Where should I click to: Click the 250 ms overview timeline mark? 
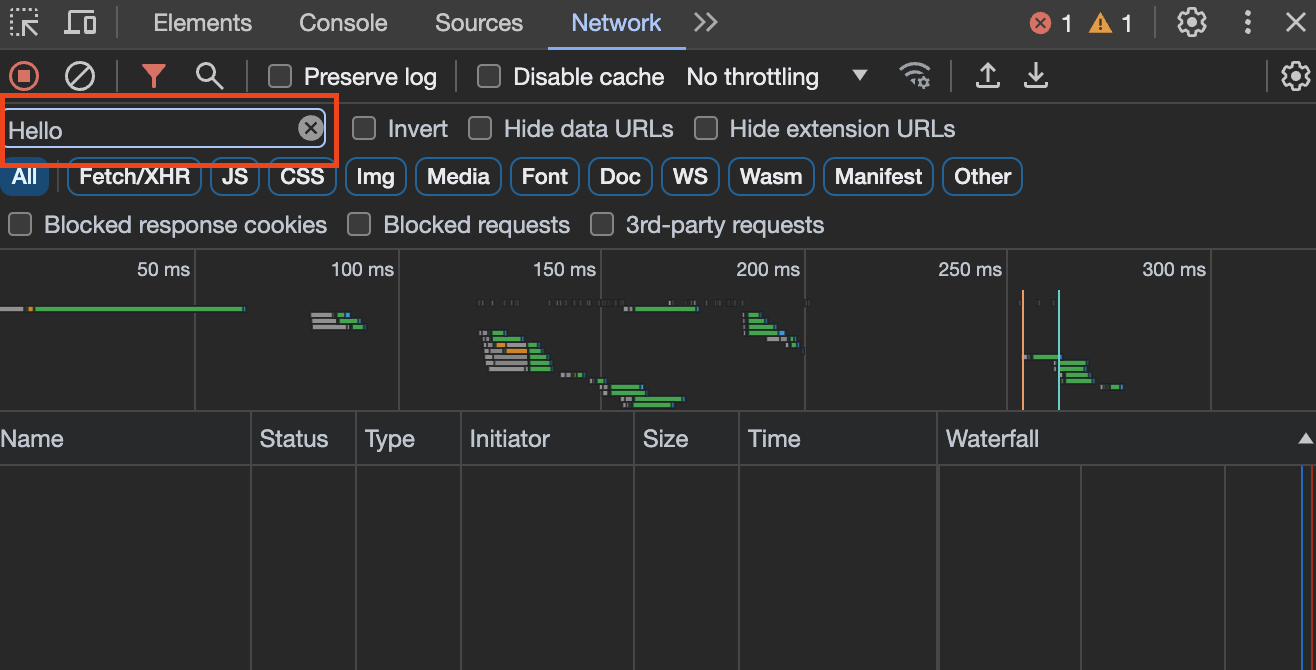tap(969, 269)
